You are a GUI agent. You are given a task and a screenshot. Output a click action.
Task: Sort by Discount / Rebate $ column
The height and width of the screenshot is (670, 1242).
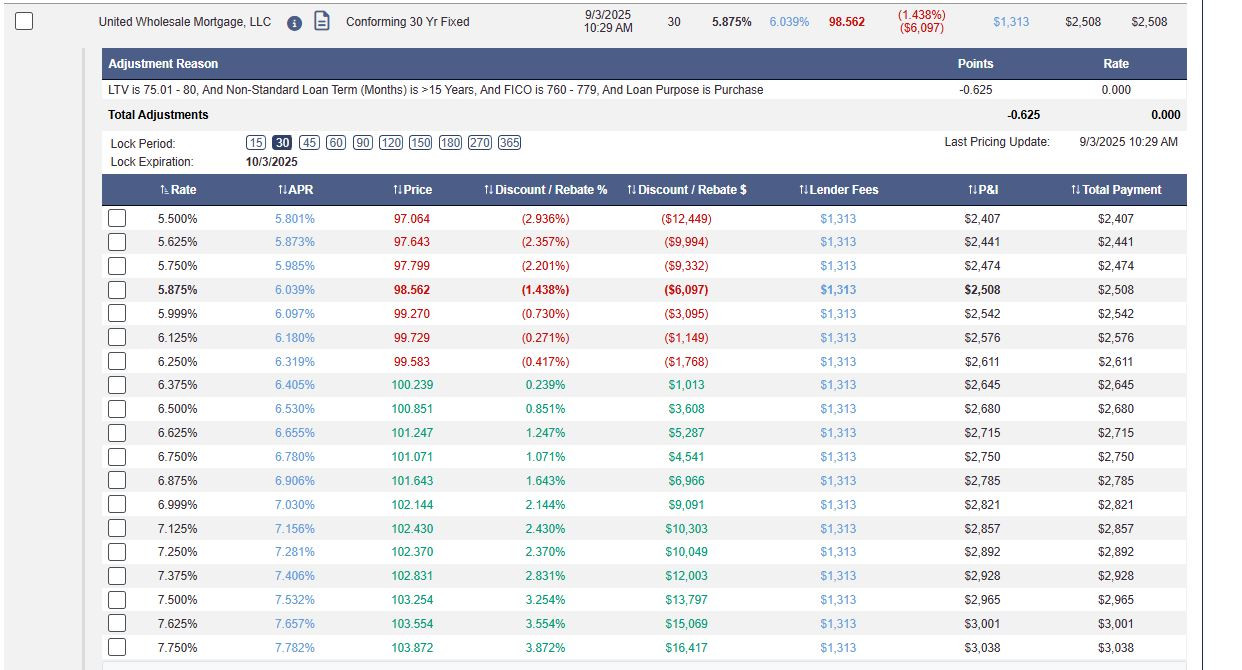[x=687, y=190]
